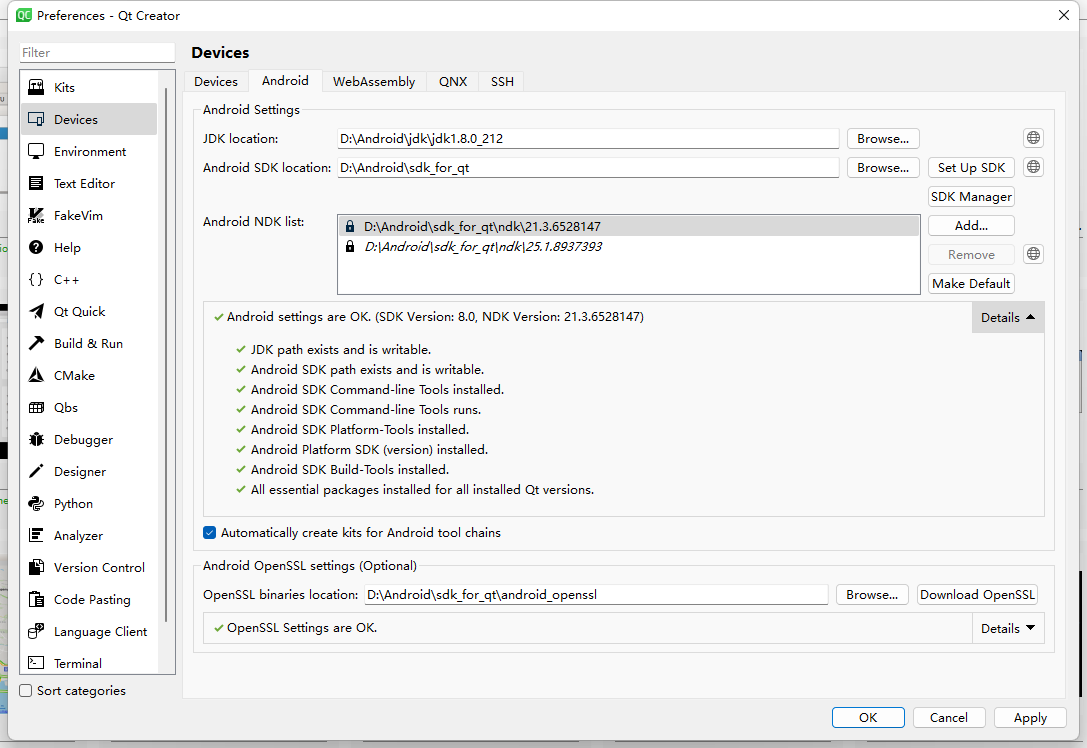Screen dimensions: 1087x748
Task: Browse for OpenSSL binaries location
Action: [871, 595]
